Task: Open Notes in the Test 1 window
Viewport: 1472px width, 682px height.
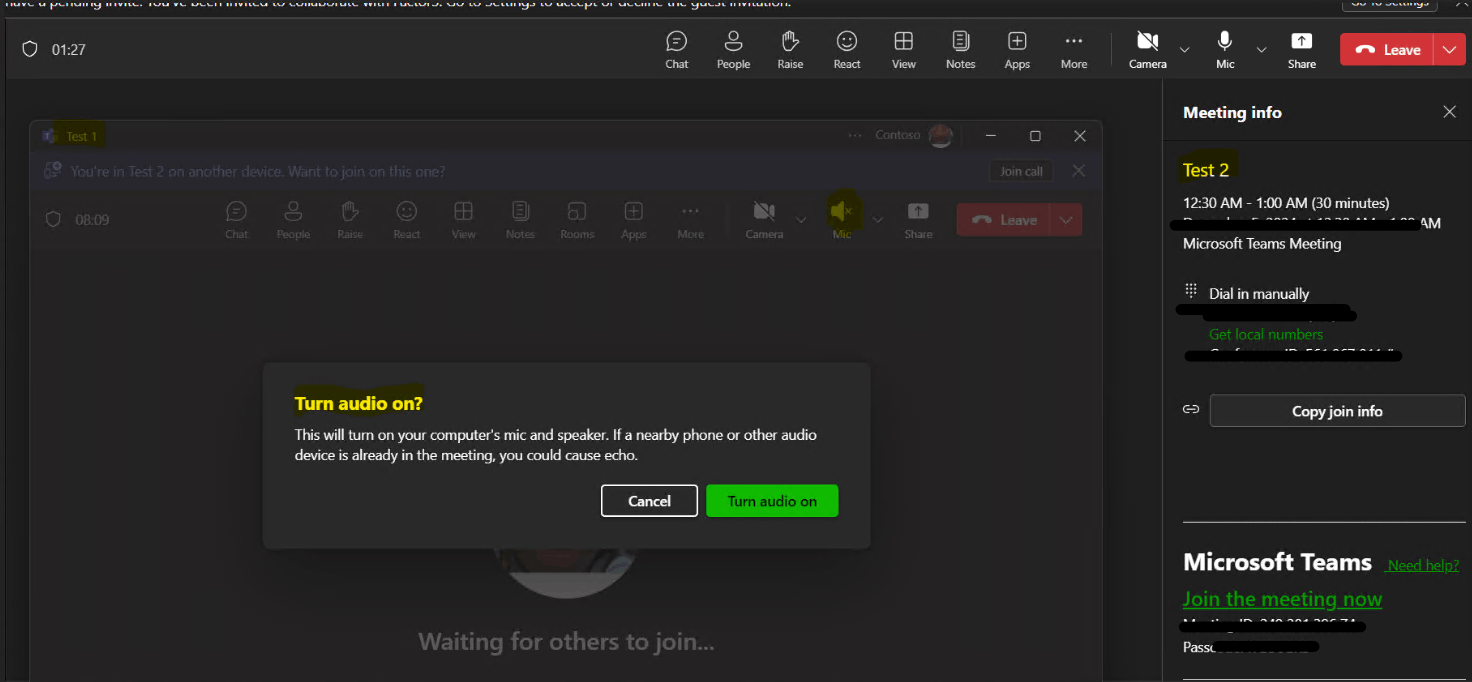Action: pyautogui.click(x=520, y=220)
